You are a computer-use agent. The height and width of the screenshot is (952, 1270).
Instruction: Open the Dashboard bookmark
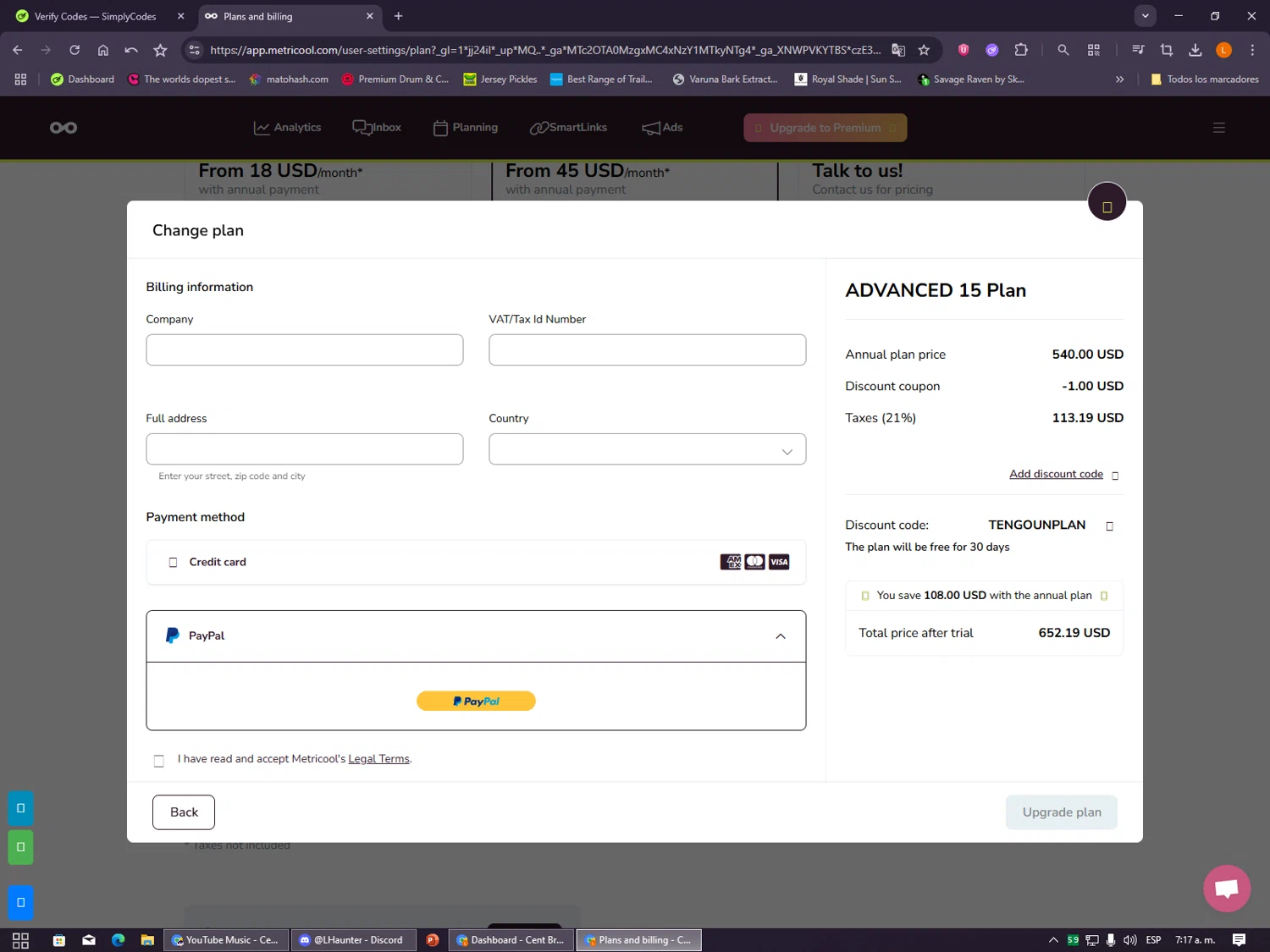coord(82,80)
